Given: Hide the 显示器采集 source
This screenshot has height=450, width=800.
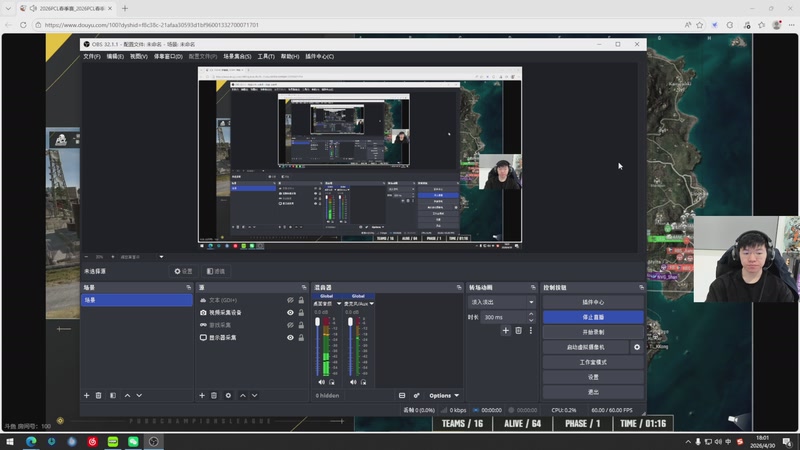Looking at the screenshot, I should (x=290, y=337).
